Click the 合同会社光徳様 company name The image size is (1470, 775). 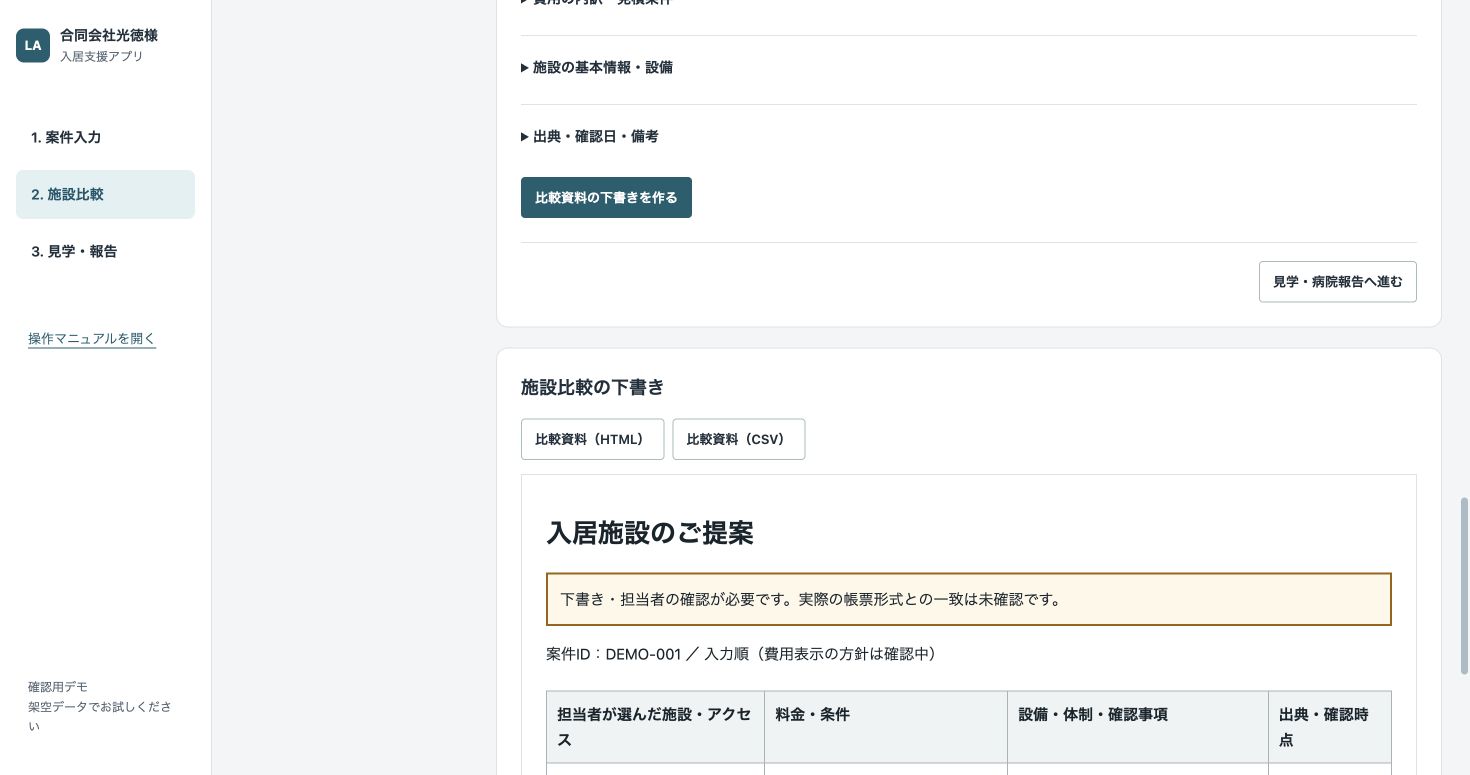[109, 35]
